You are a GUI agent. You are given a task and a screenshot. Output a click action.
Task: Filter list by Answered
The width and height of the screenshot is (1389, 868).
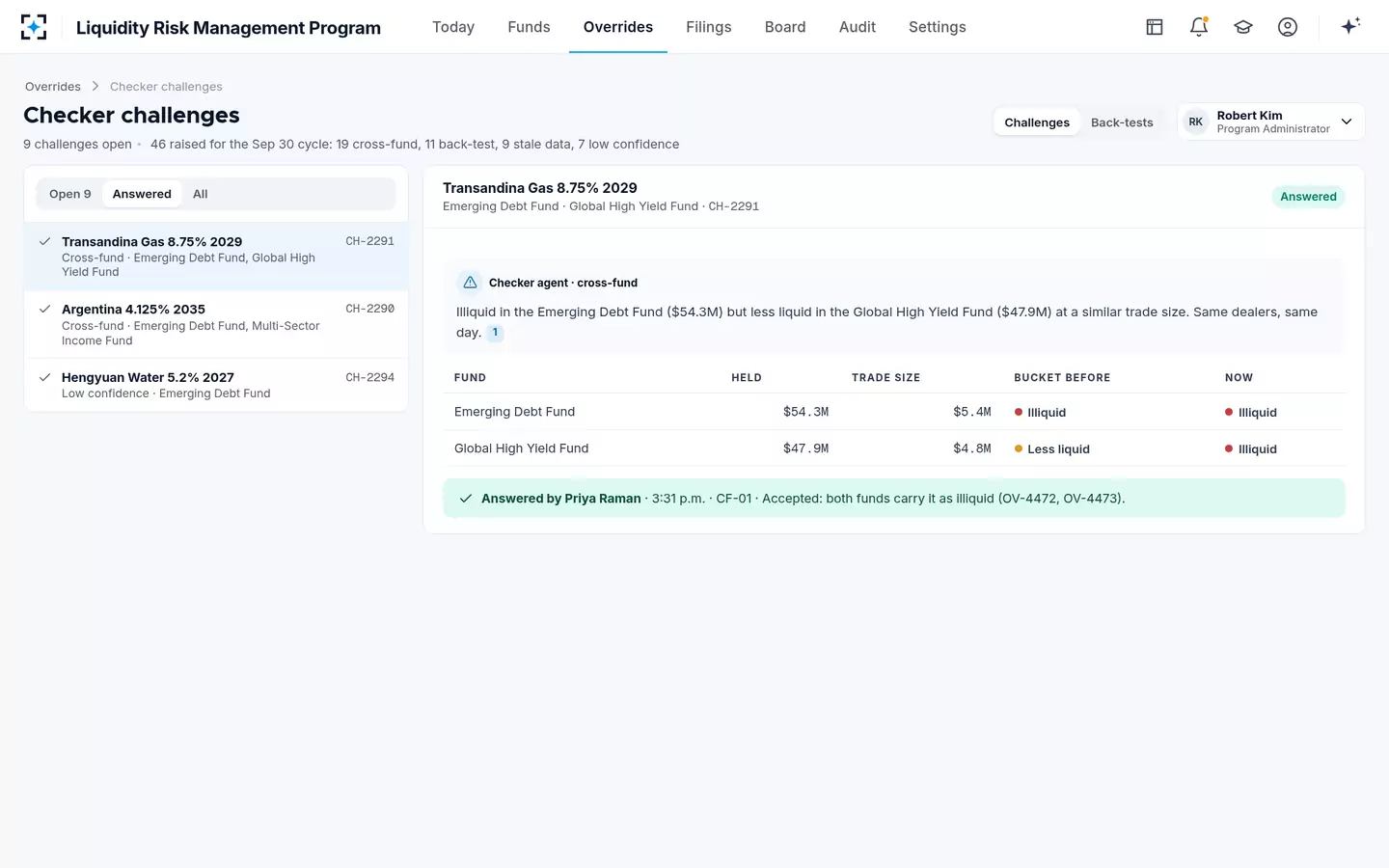(142, 194)
